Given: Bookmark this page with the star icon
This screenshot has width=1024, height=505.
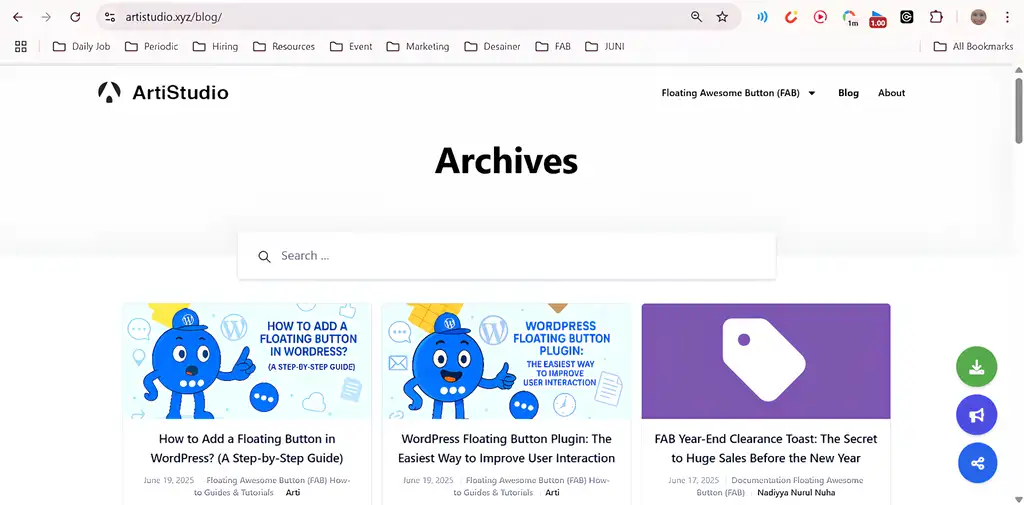Looking at the screenshot, I should point(722,17).
